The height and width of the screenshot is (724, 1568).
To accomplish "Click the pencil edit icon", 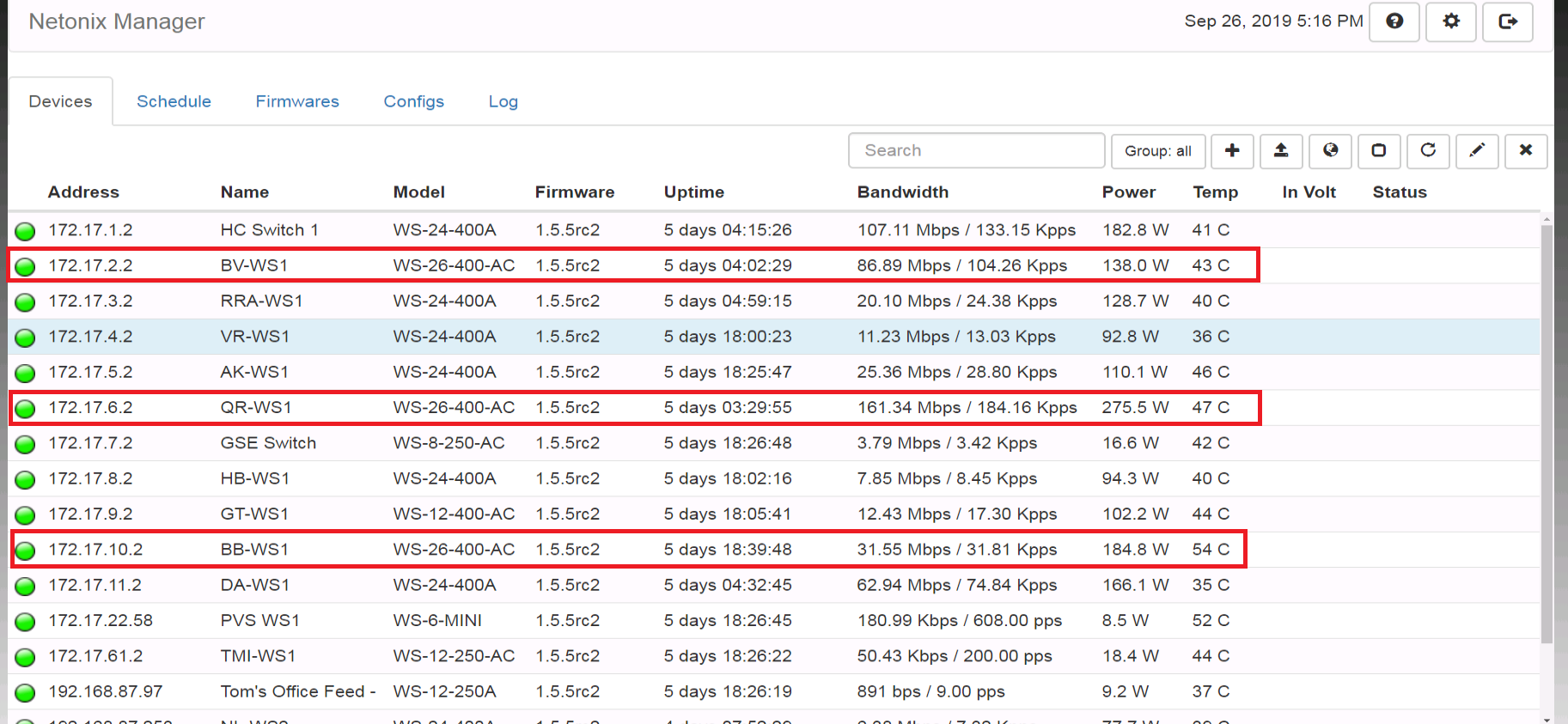I will 1477,151.
